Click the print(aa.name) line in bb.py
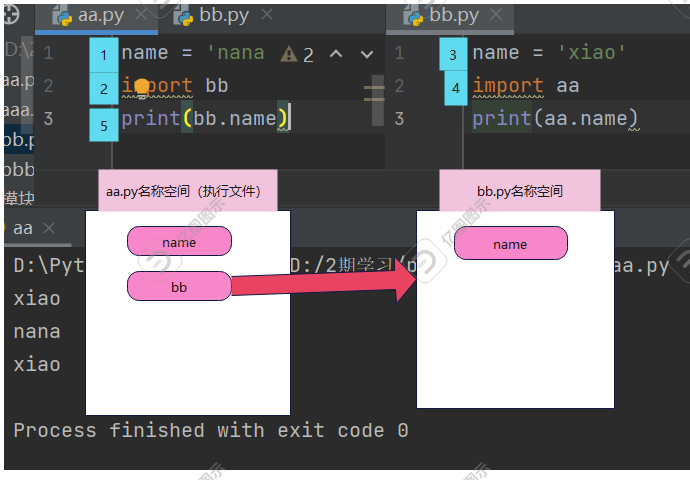 (x=554, y=119)
